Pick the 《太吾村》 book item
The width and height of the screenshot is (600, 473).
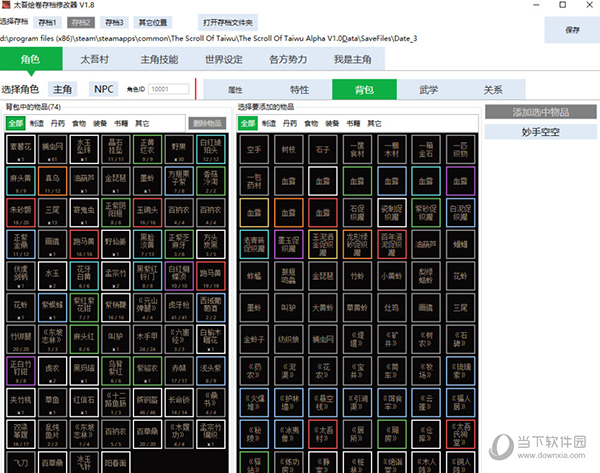pos(323,434)
